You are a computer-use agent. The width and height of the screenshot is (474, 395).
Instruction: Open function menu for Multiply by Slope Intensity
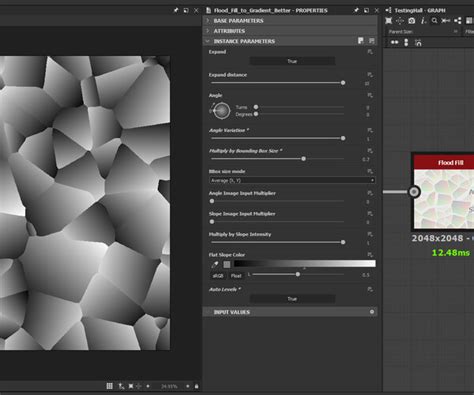point(370,234)
